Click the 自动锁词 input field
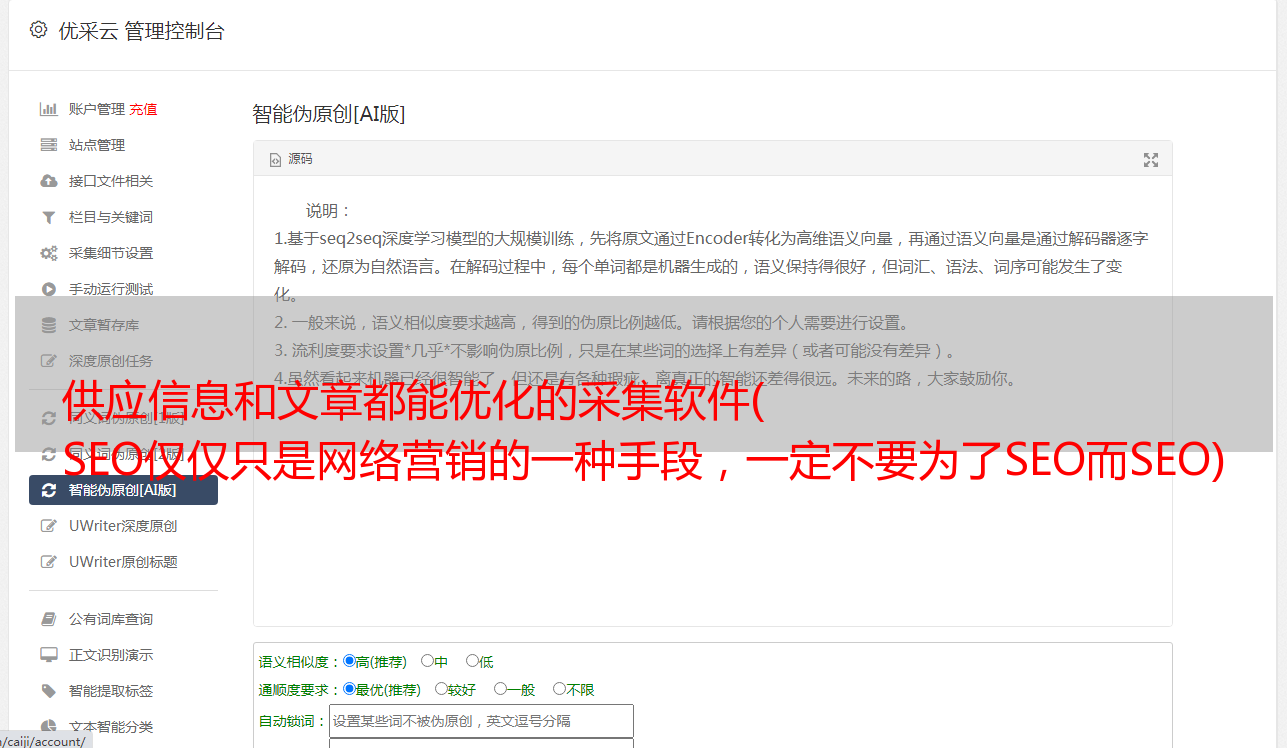Viewport: 1287px width, 748px height. pos(481,721)
